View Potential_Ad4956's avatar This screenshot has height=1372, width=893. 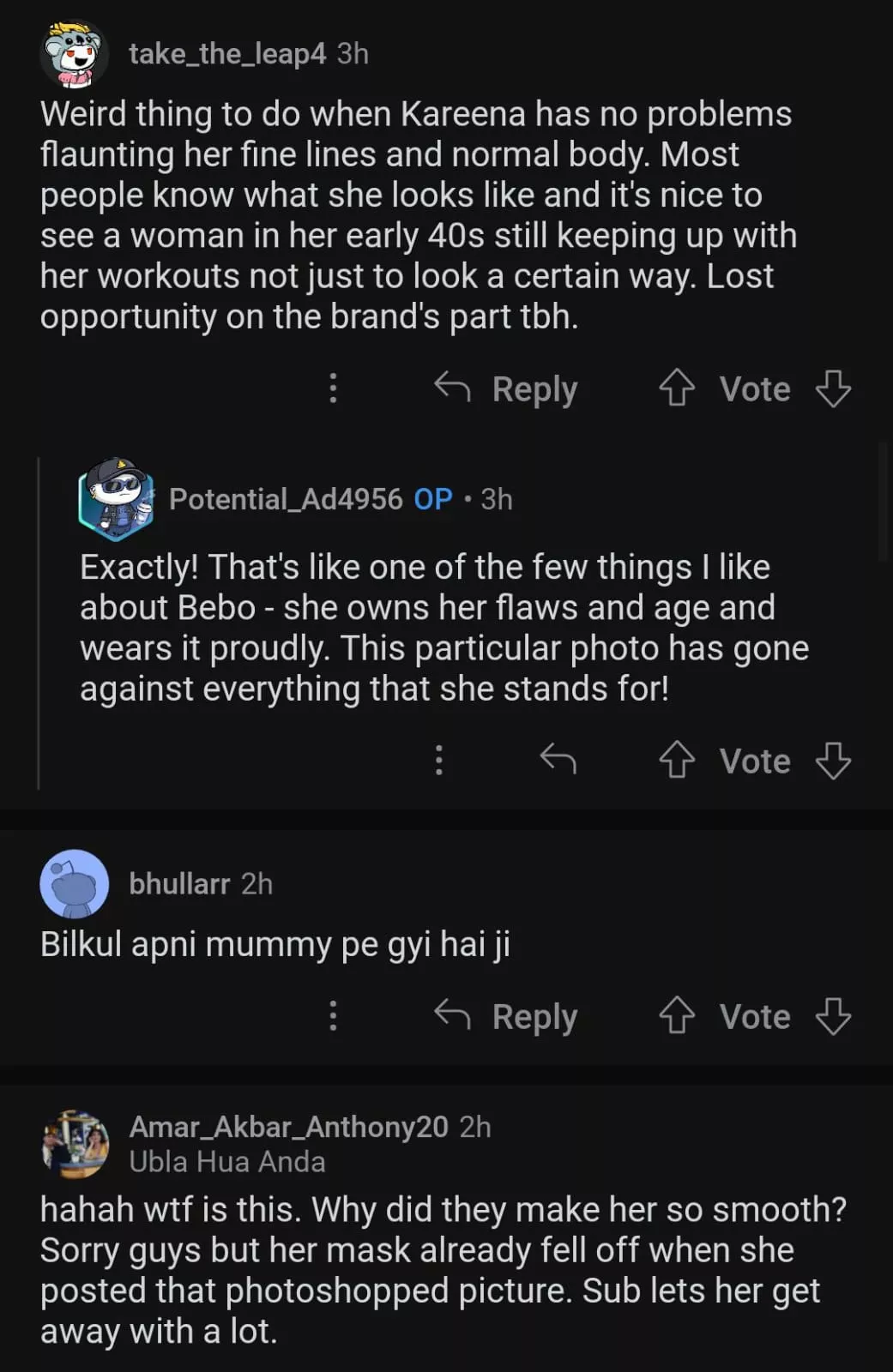point(116,499)
